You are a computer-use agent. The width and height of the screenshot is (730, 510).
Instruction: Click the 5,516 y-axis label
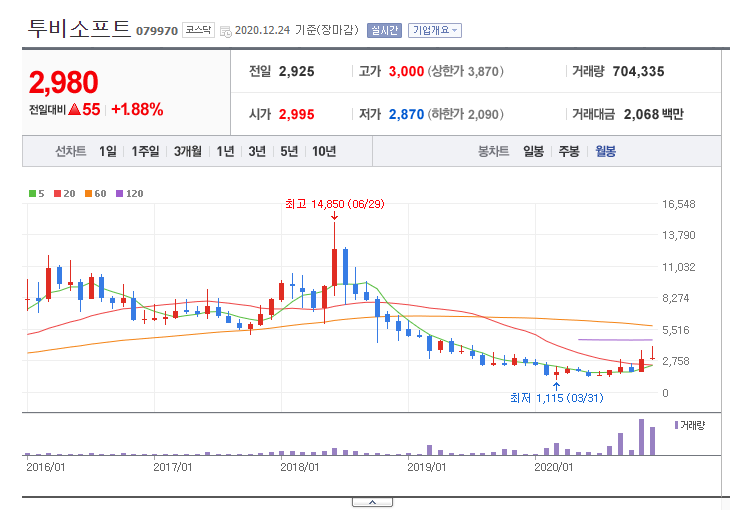tap(676, 330)
